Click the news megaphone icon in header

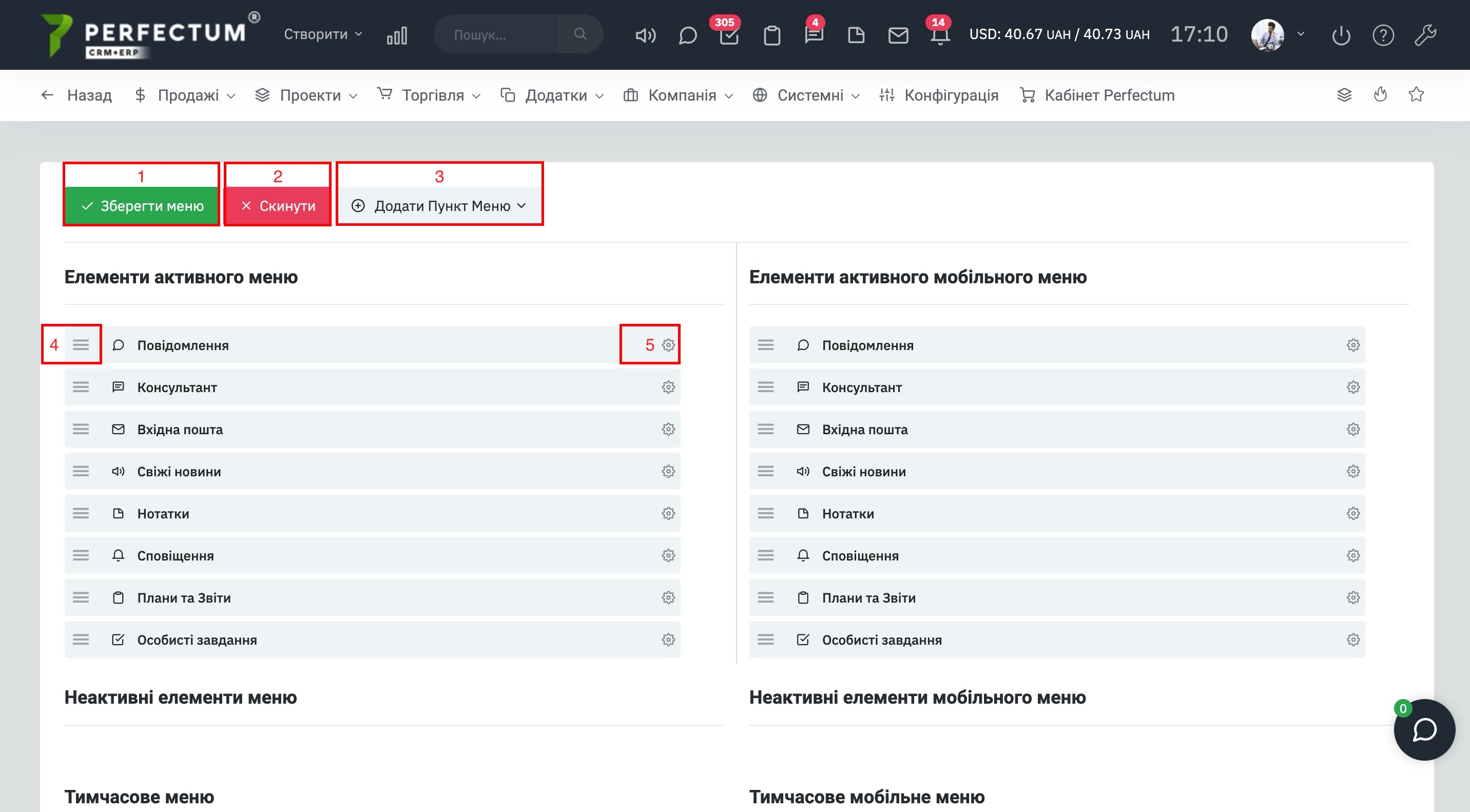[645, 35]
